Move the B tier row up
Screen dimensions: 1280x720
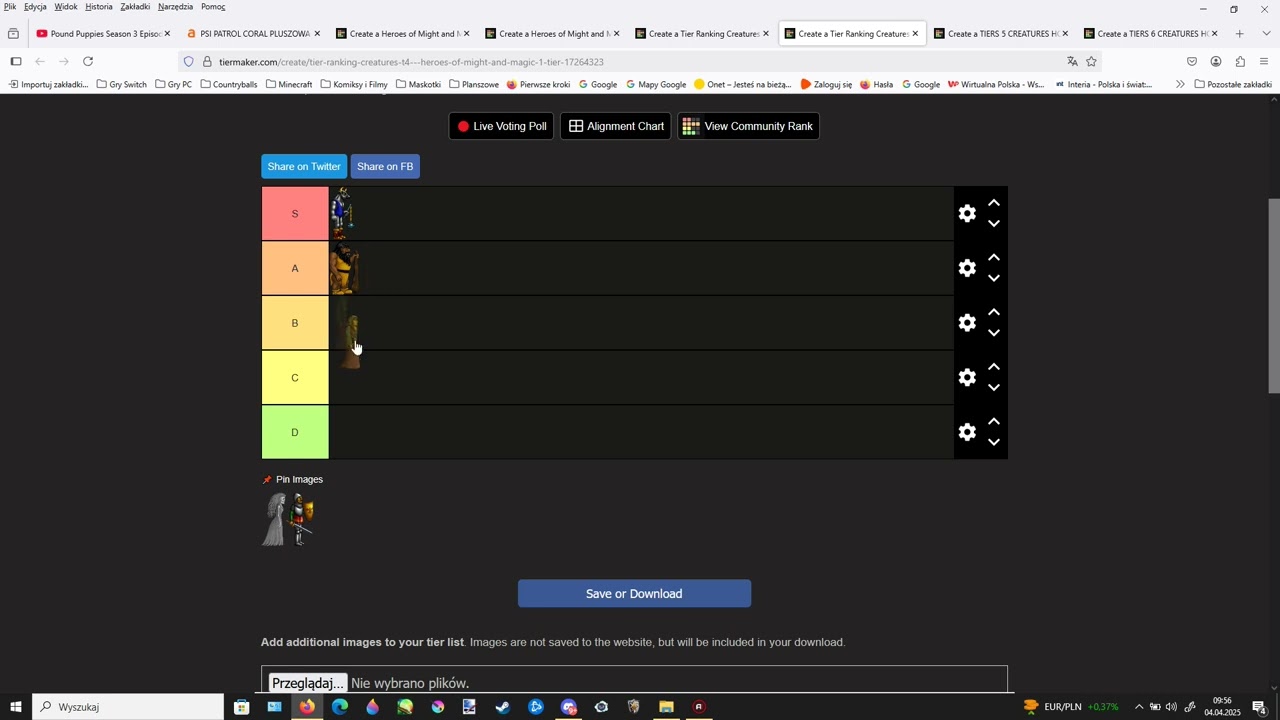pos(994,313)
